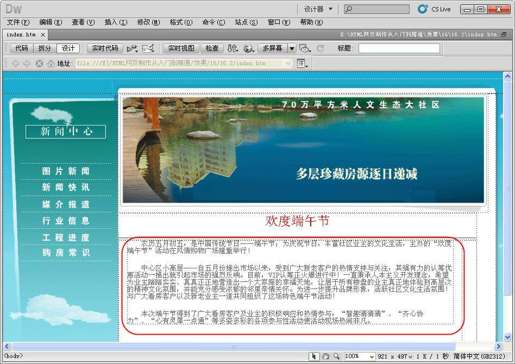Click the 检查 (Inspect) button

212,48
